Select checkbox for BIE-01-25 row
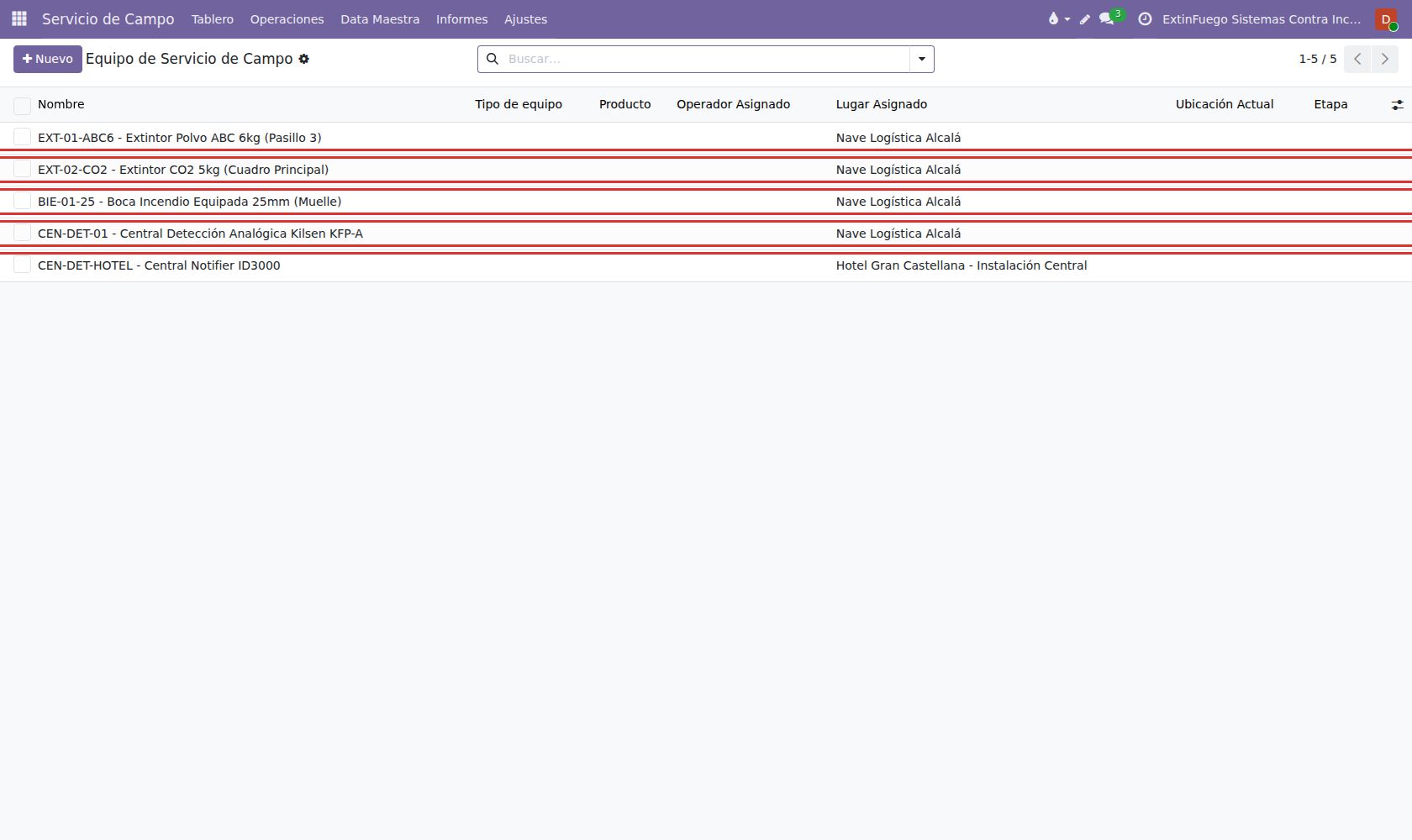The width and height of the screenshot is (1412, 840). [23, 201]
